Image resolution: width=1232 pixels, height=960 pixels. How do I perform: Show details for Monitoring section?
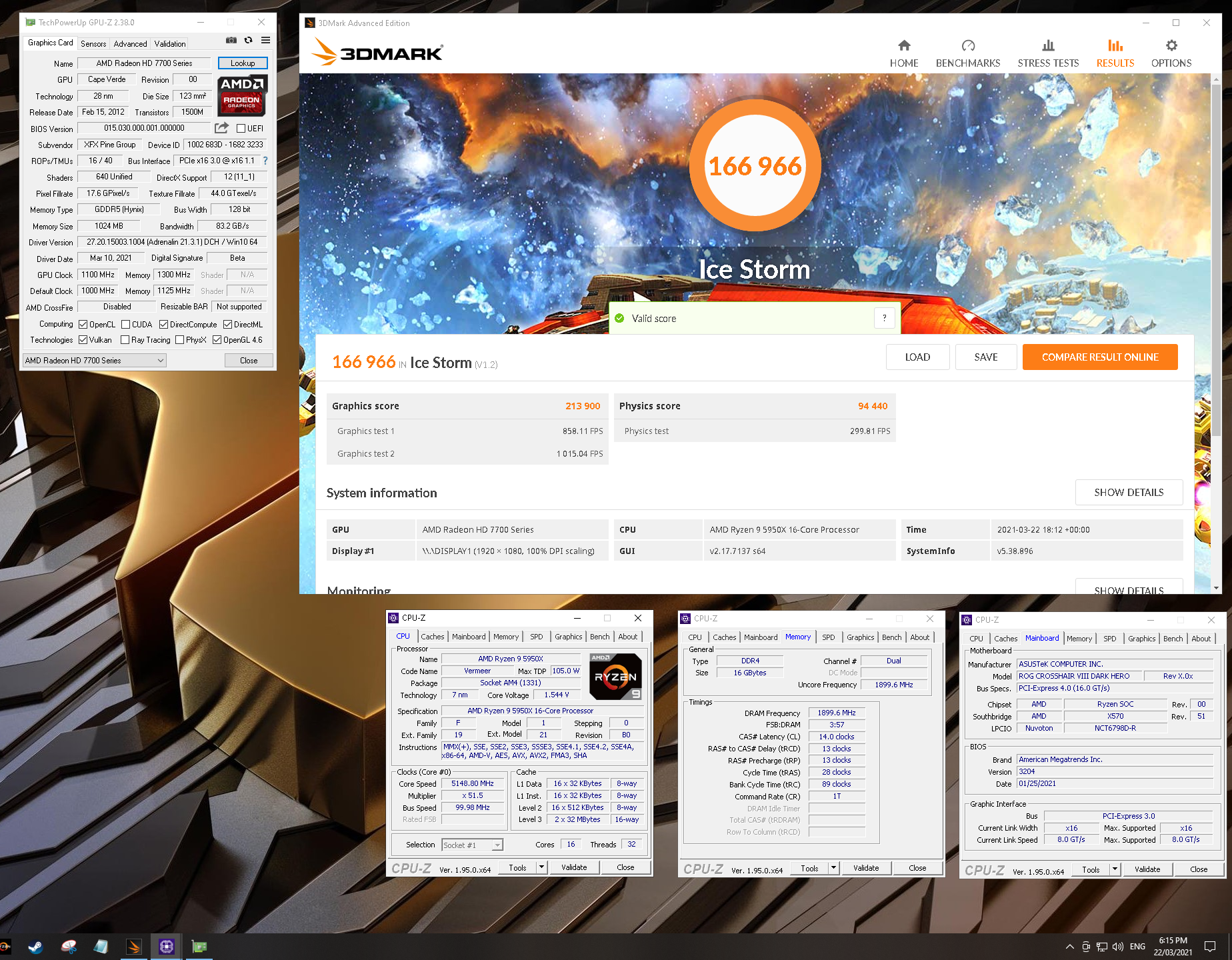click(1129, 587)
